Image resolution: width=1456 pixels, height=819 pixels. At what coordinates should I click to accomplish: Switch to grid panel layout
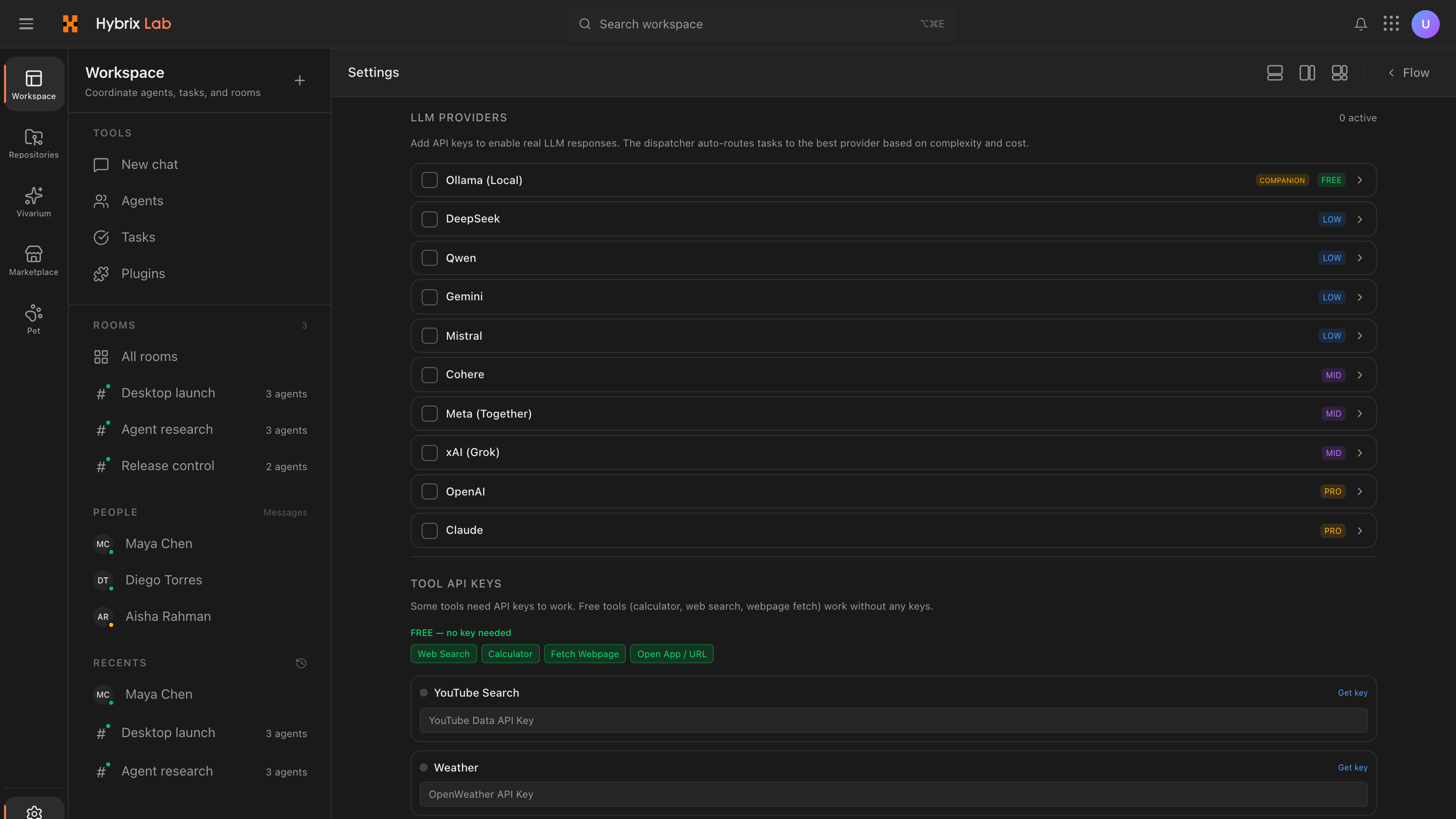(1340, 72)
